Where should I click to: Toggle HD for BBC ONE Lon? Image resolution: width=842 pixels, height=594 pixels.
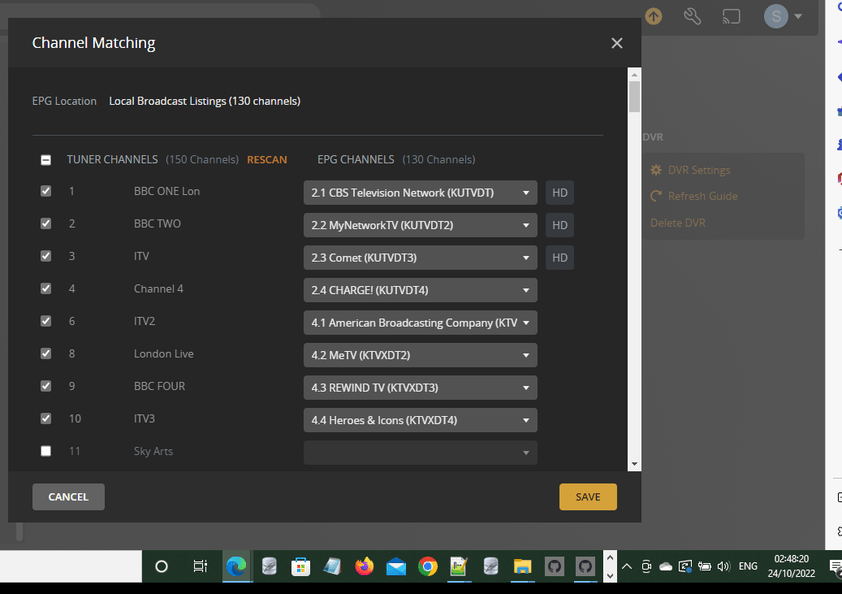pyautogui.click(x=560, y=193)
